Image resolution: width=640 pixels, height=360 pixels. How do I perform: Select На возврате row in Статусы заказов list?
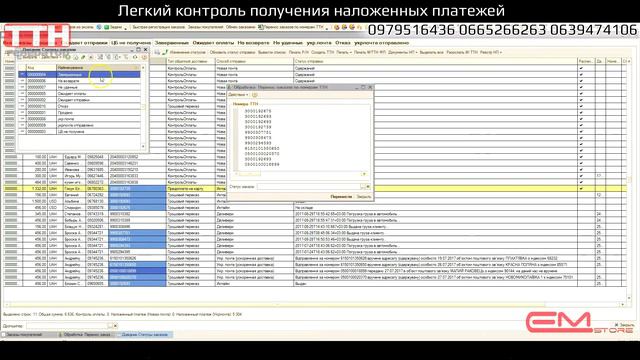coord(79,81)
